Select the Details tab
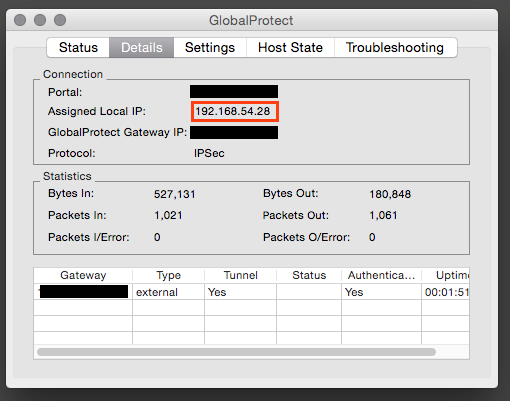510x401 pixels. pyautogui.click(x=141, y=48)
